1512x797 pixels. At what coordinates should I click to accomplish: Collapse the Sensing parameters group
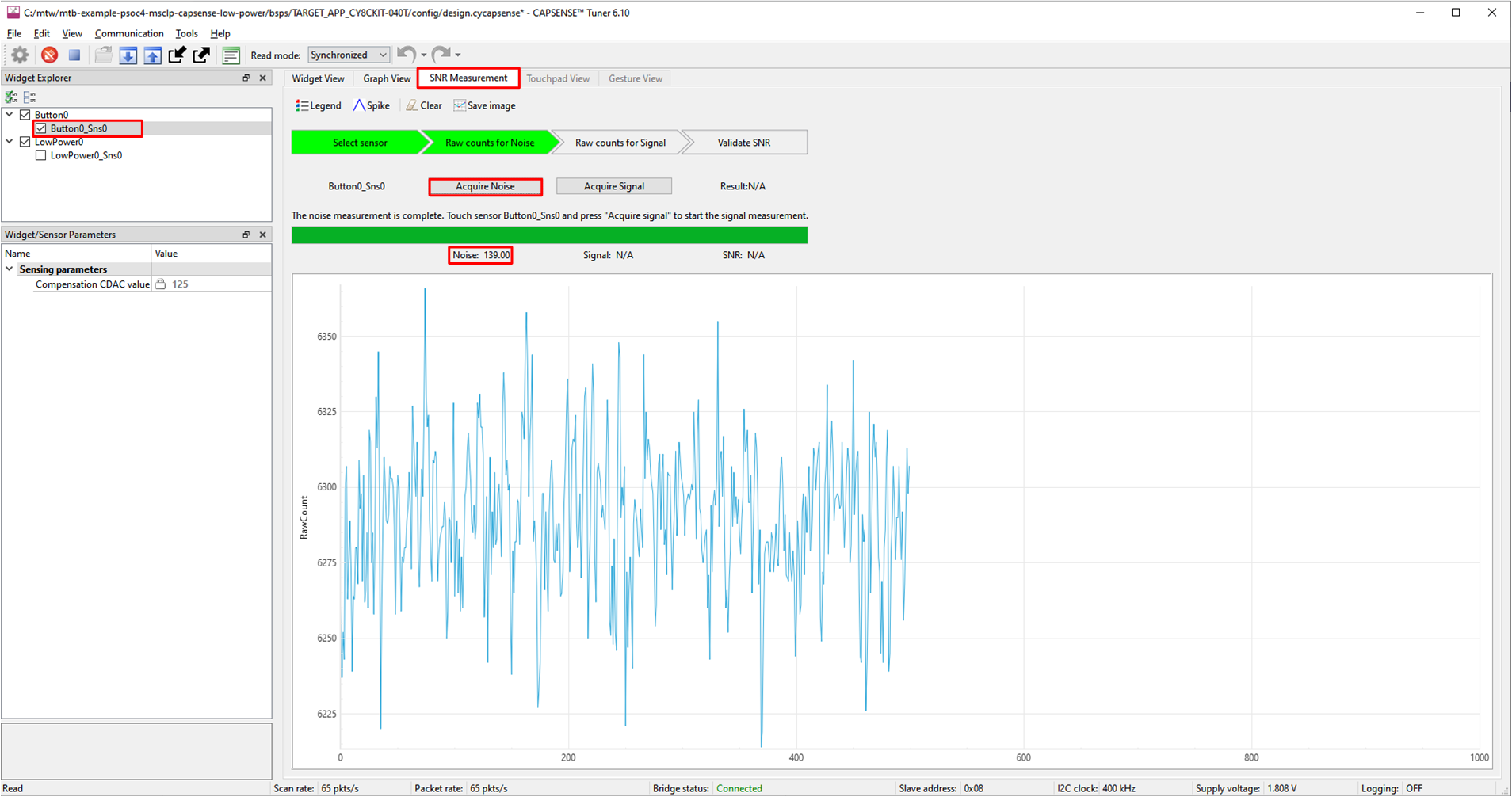[10, 269]
